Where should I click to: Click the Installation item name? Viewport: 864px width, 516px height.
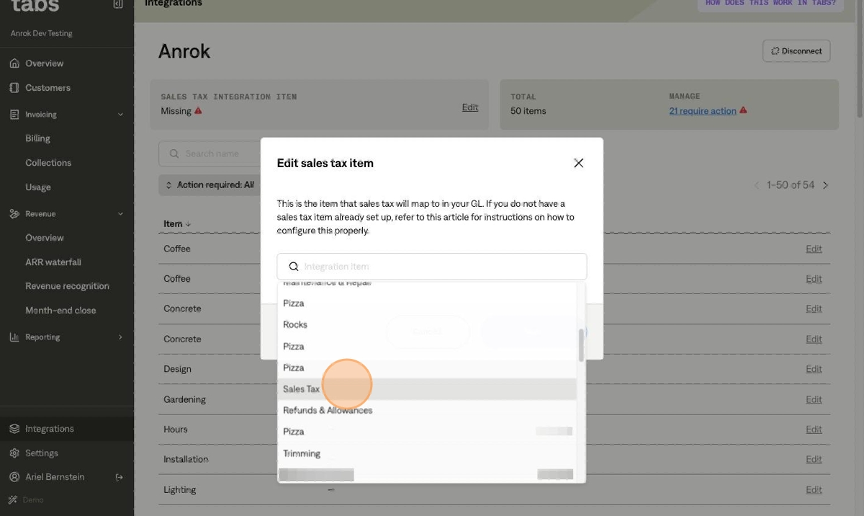tap(186, 459)
